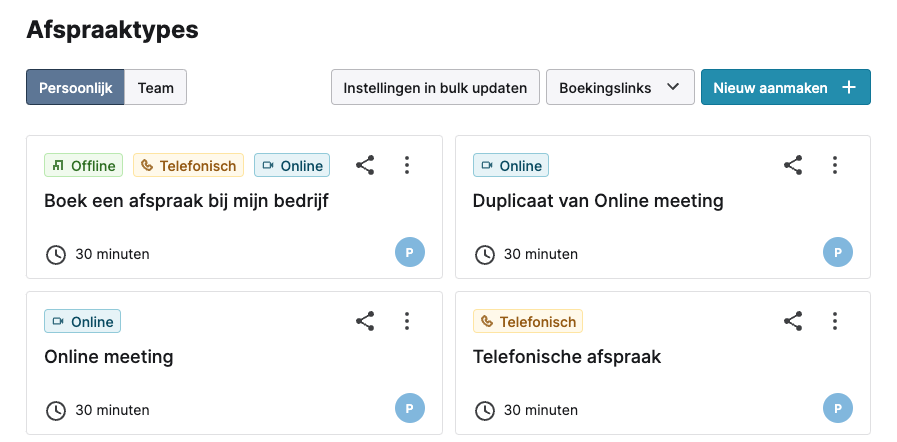
Task: Open more options for 'Telefonische afspraak'
Action: point(835,321)
